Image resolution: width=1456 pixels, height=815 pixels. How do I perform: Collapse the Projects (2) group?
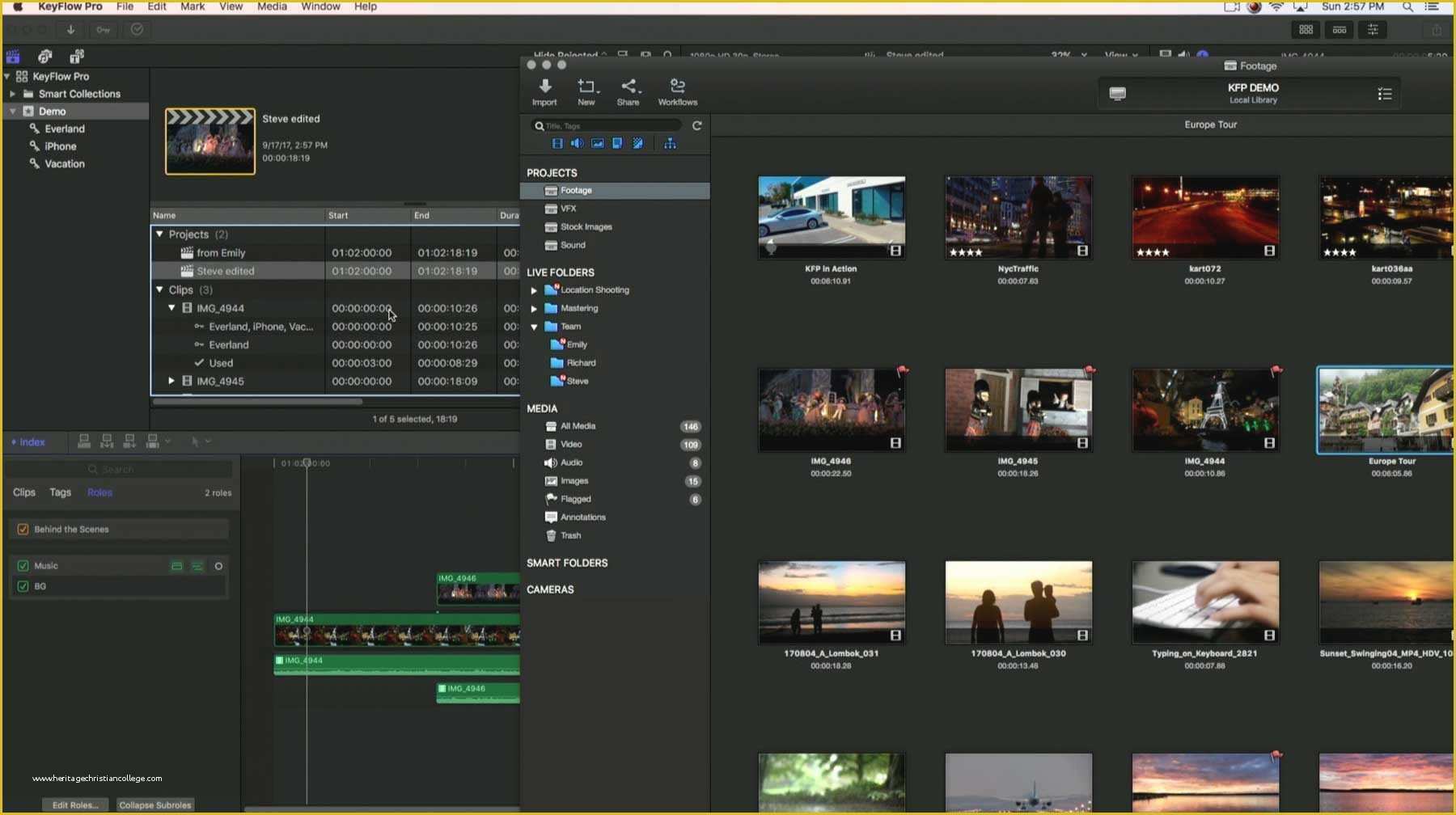tap(159, 234)
